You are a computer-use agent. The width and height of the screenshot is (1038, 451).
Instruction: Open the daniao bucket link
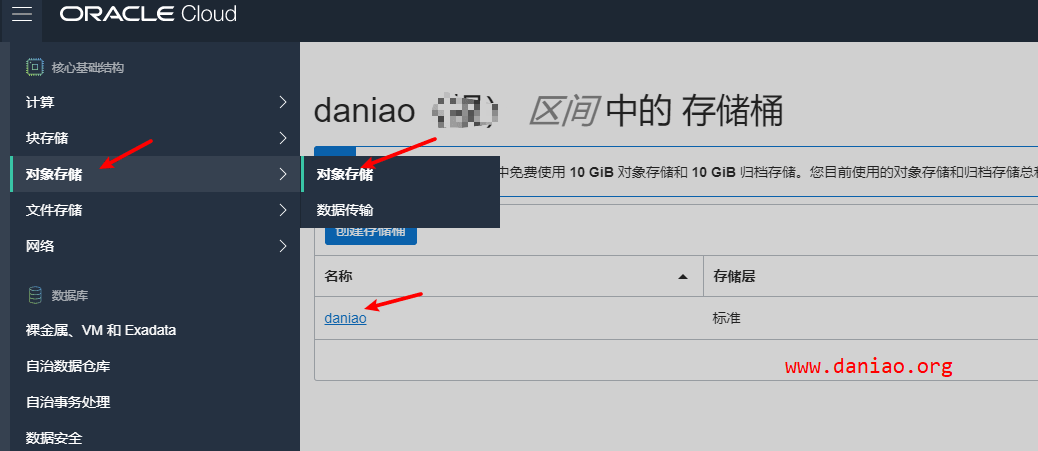(346, 318)
